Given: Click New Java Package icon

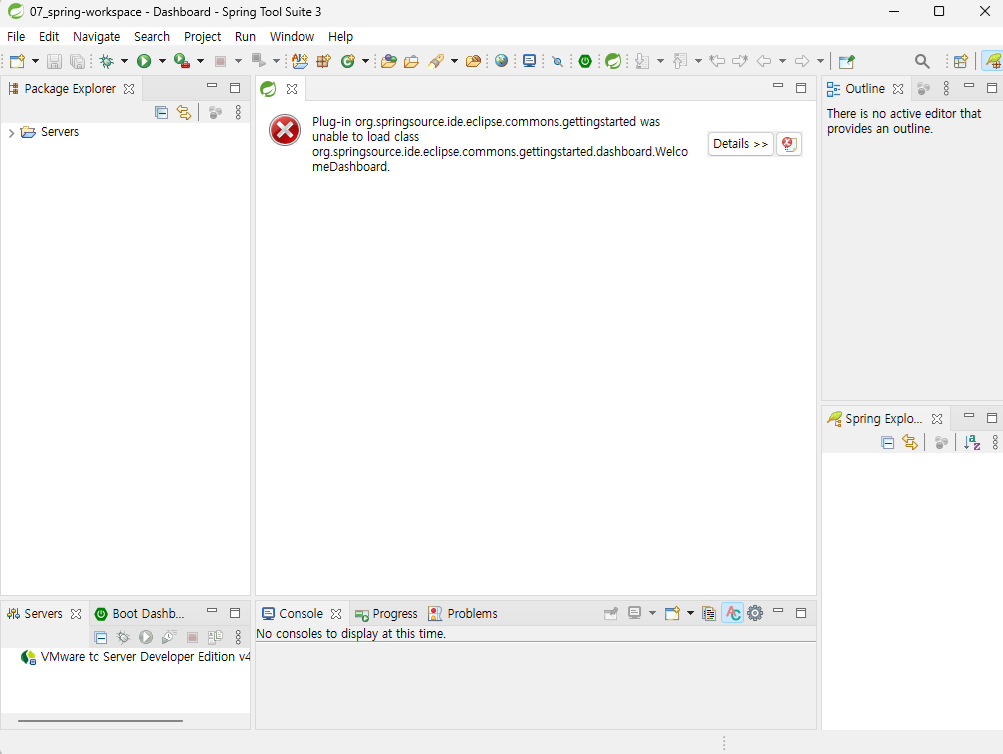Looking at the screenshot, I should [324, 61].
